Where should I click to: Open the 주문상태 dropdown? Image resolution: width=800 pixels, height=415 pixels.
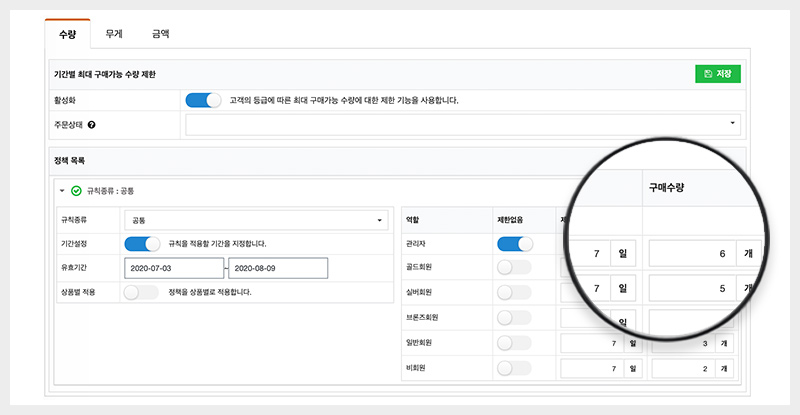click(463, 125)
